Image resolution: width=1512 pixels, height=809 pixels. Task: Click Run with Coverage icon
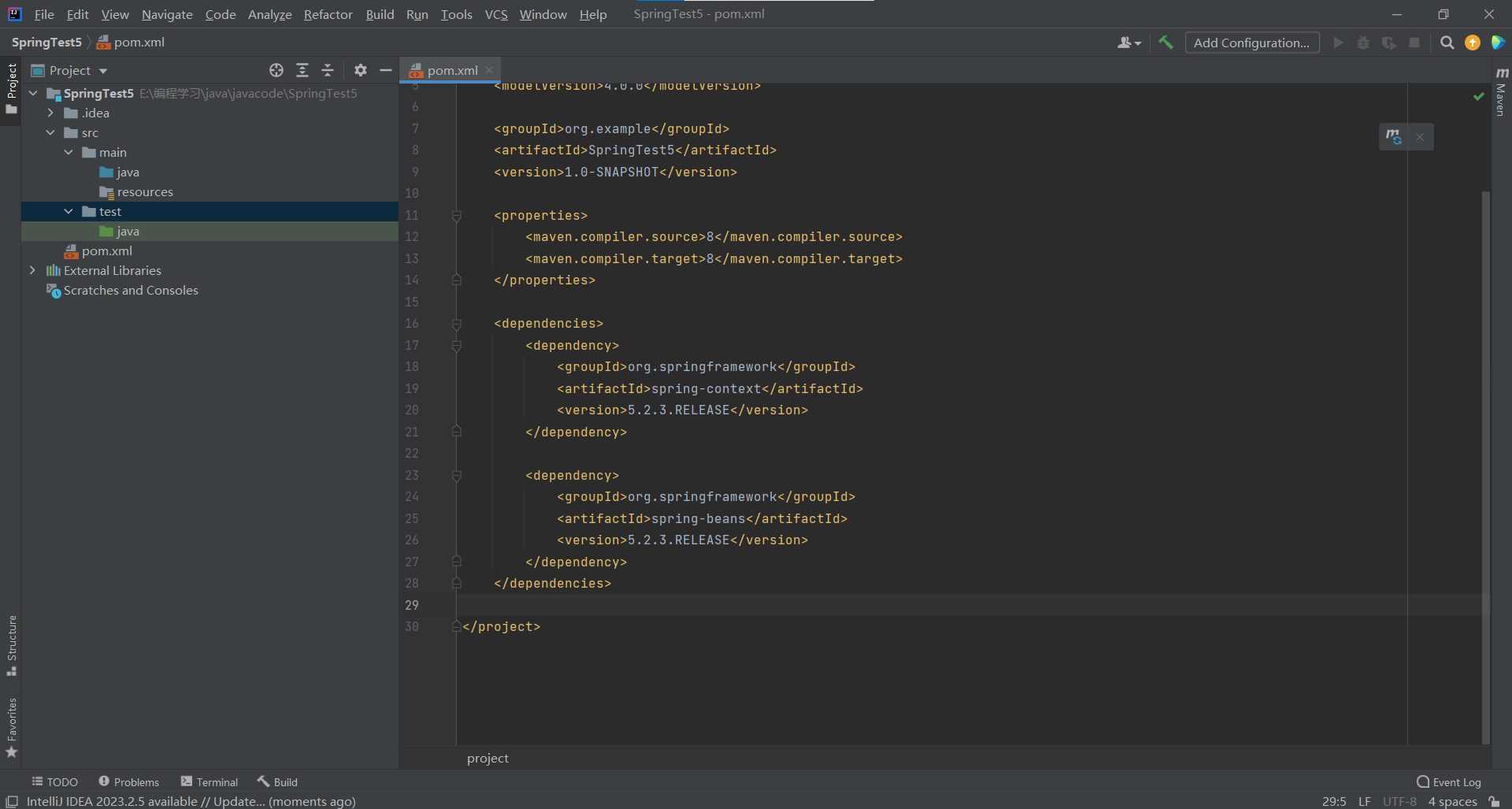tap(1389, 43)
